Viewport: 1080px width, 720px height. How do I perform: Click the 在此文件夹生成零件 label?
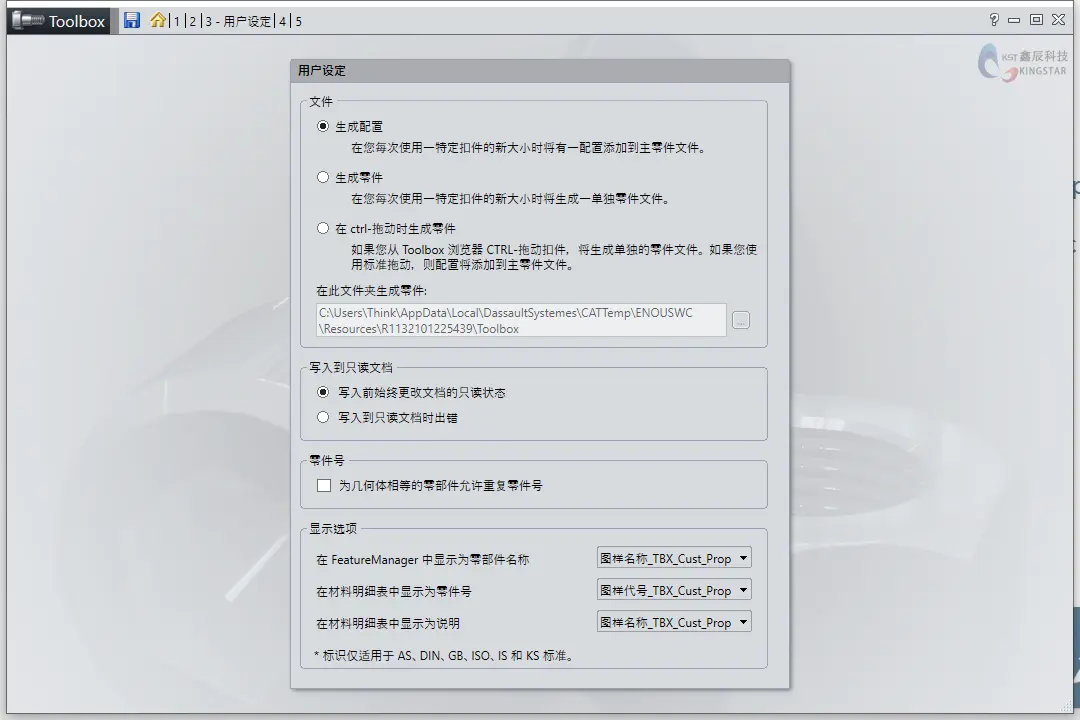(x=371, y=291)
